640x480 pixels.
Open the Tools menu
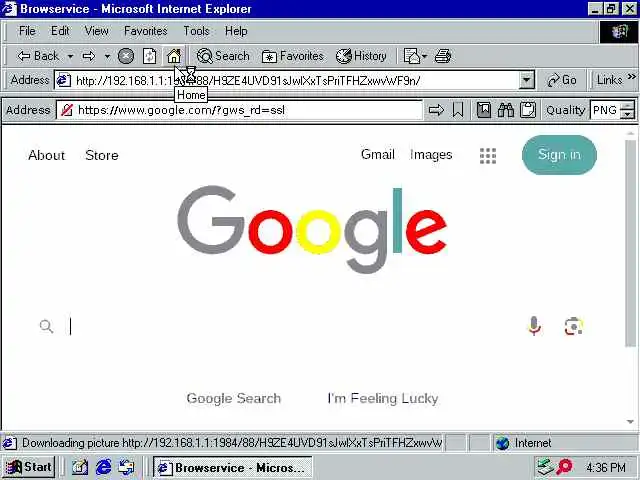click(x=196, y=31)
